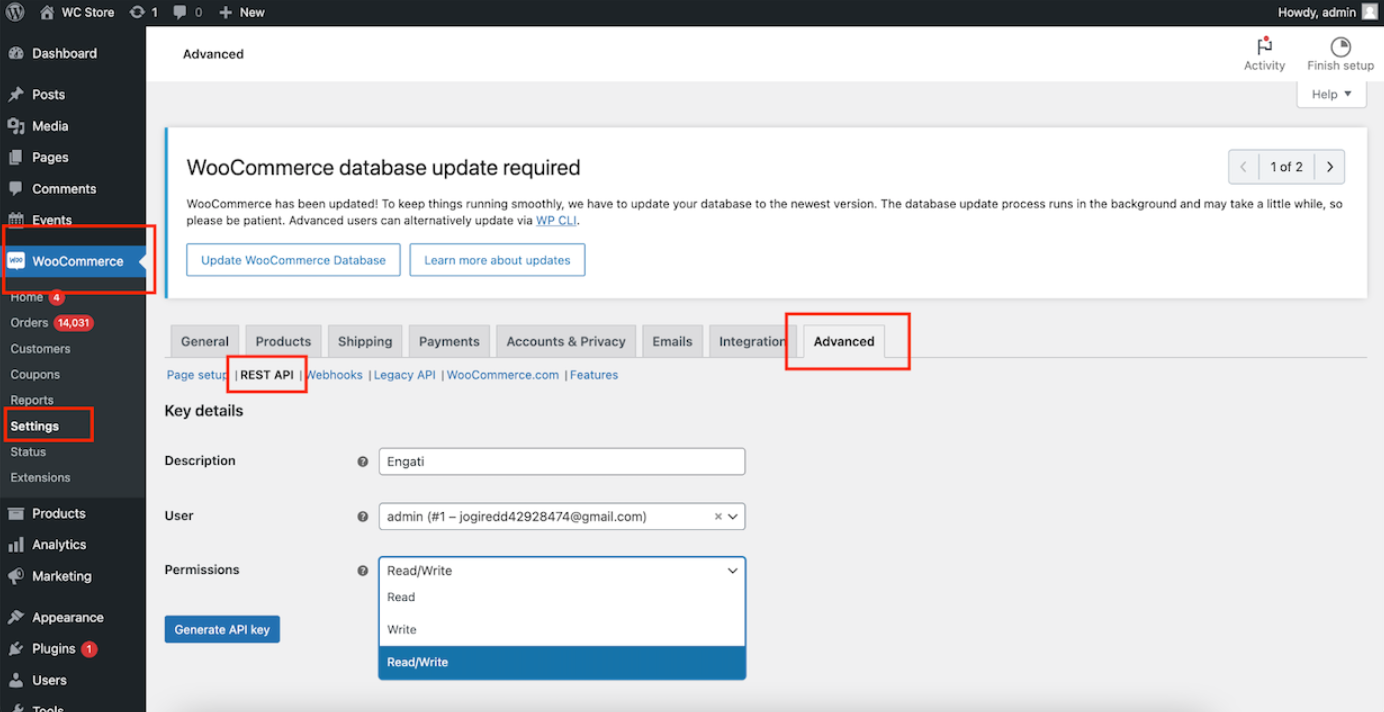Click the help icon beside Permissions
1384x712 pixels.
click(363, 571)
